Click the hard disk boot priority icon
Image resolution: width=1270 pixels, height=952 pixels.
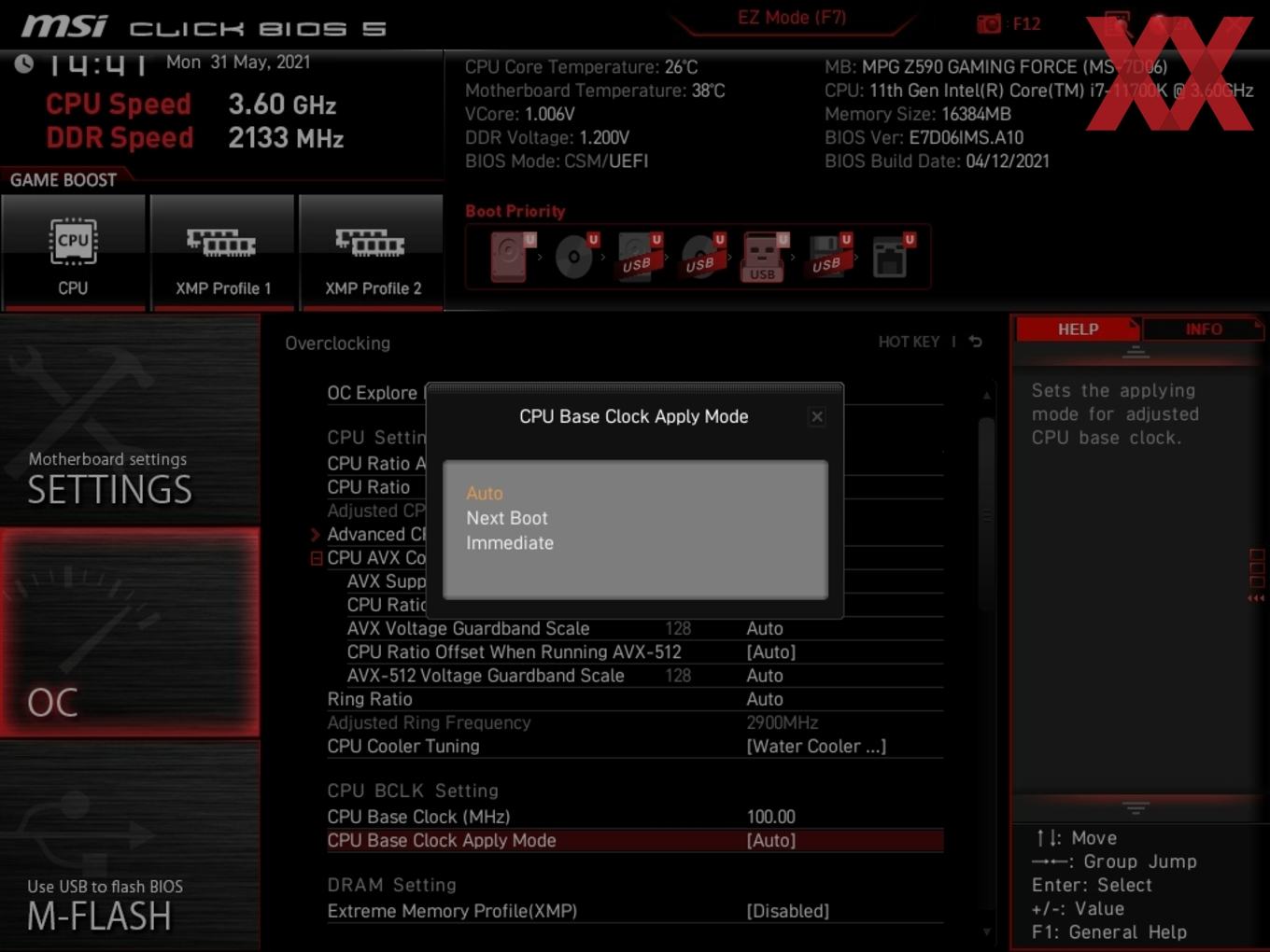tap(511, 257)
